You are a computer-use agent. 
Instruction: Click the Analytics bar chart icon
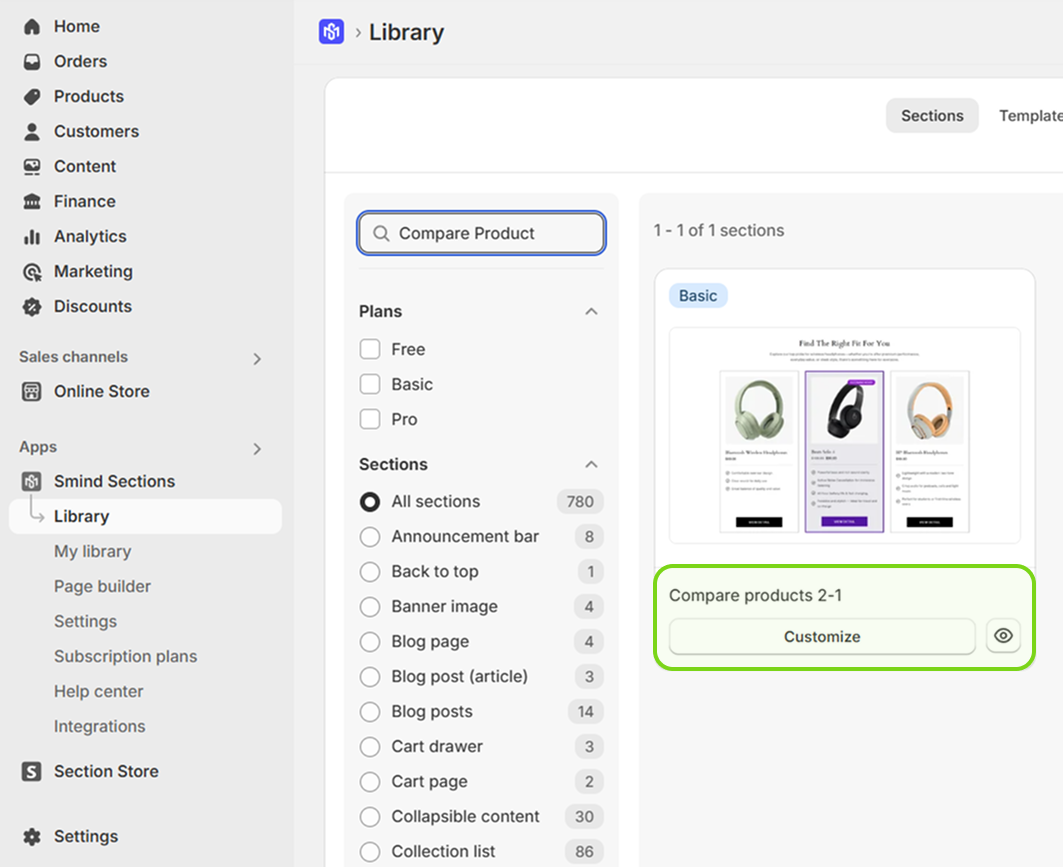pyautogui.click(x=32, y=237)
